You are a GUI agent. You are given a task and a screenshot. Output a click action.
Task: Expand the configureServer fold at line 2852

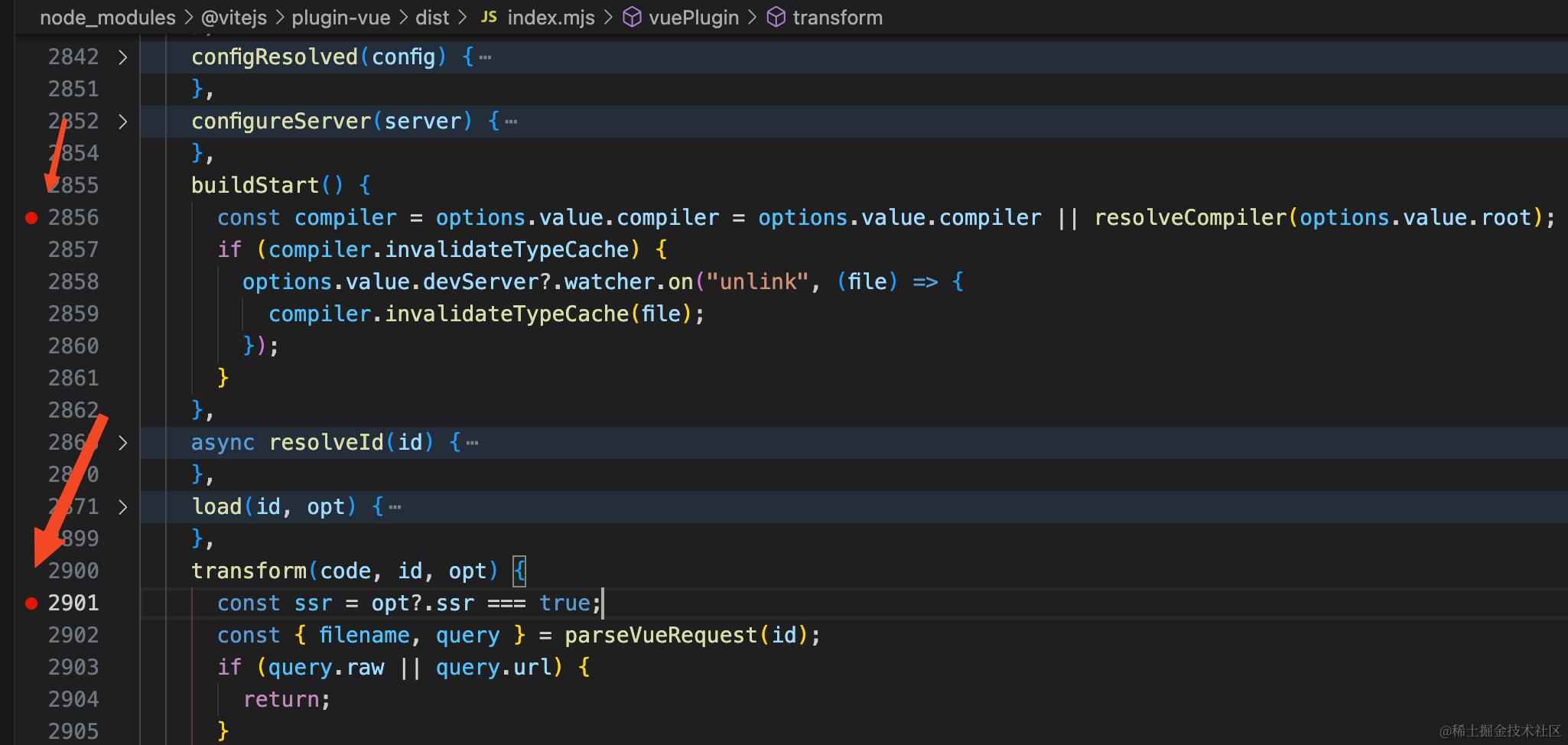(123, 120)
